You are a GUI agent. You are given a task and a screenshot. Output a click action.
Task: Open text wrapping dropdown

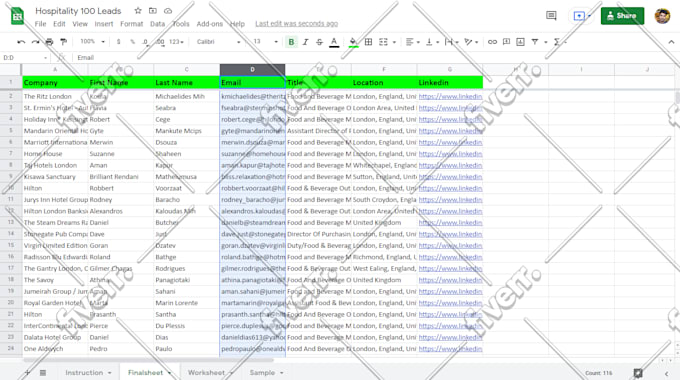click(452, 42)
